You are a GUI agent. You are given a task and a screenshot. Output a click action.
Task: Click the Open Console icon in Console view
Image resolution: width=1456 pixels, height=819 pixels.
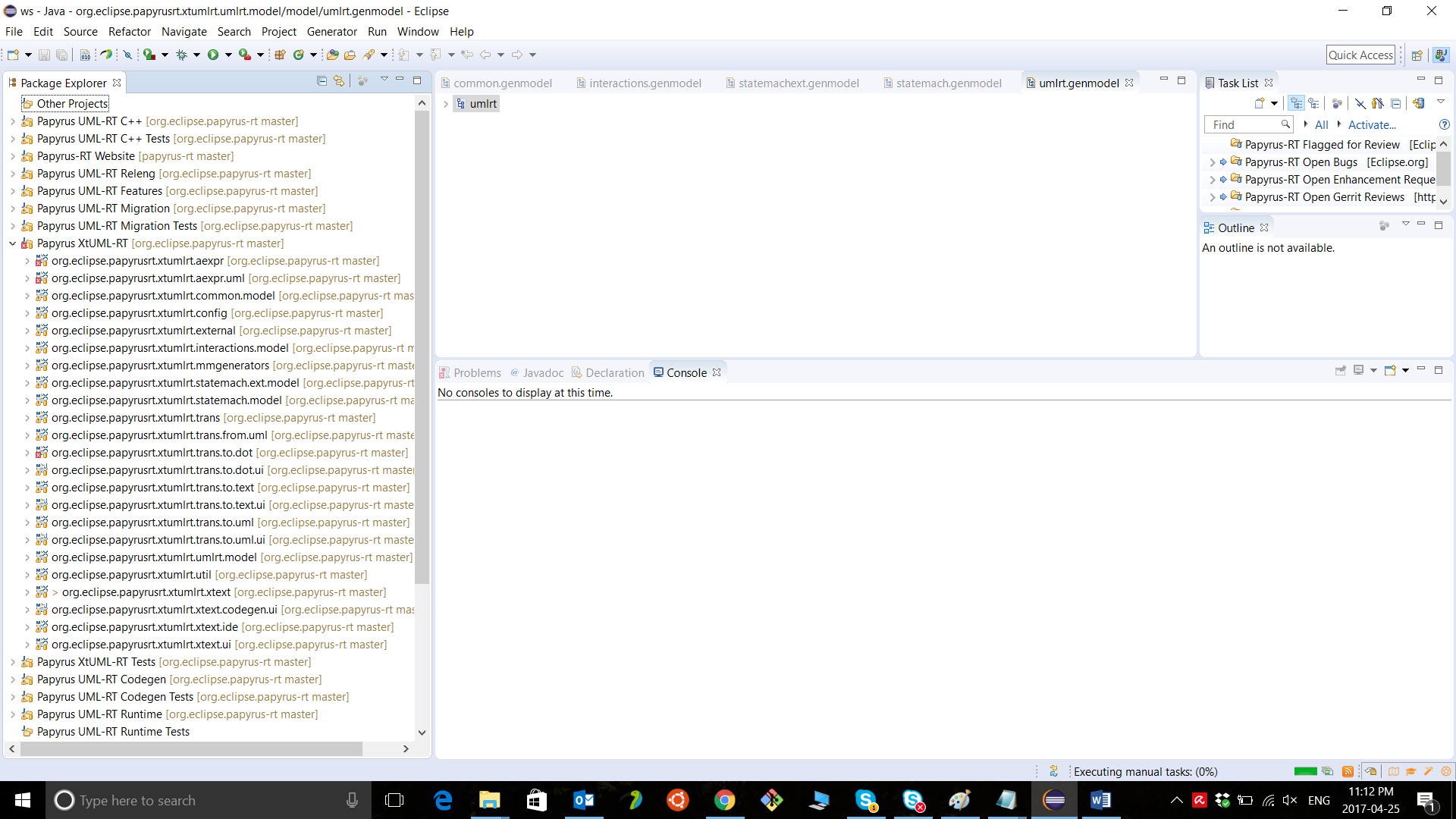click(x=1390, y=370)
